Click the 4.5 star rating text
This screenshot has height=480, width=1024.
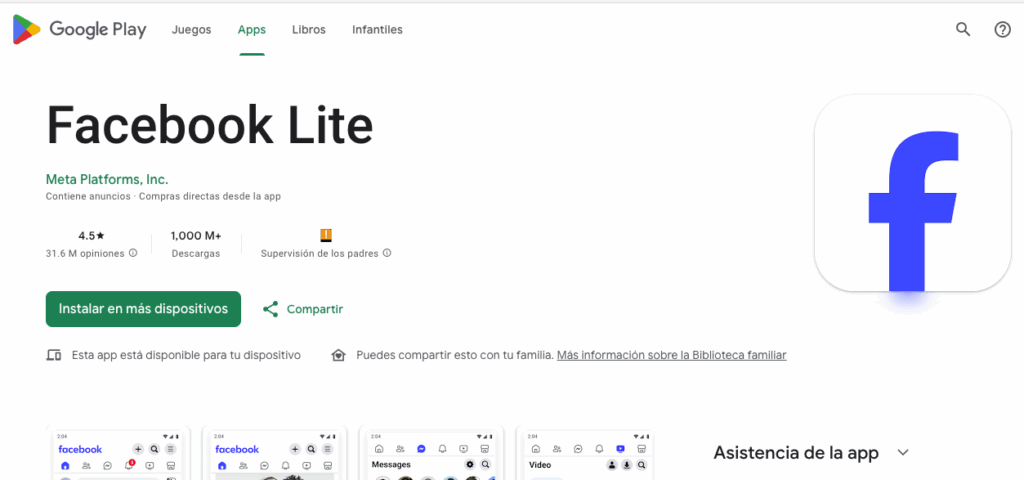pos(91,235)
